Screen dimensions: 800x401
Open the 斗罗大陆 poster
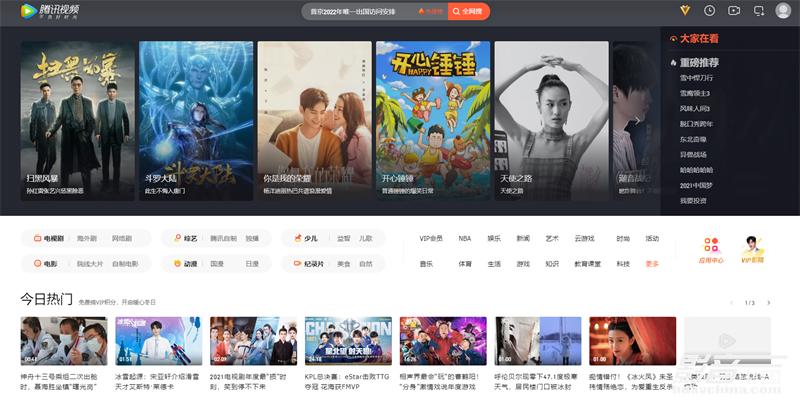pyautogui.click(x=196, y=121)
